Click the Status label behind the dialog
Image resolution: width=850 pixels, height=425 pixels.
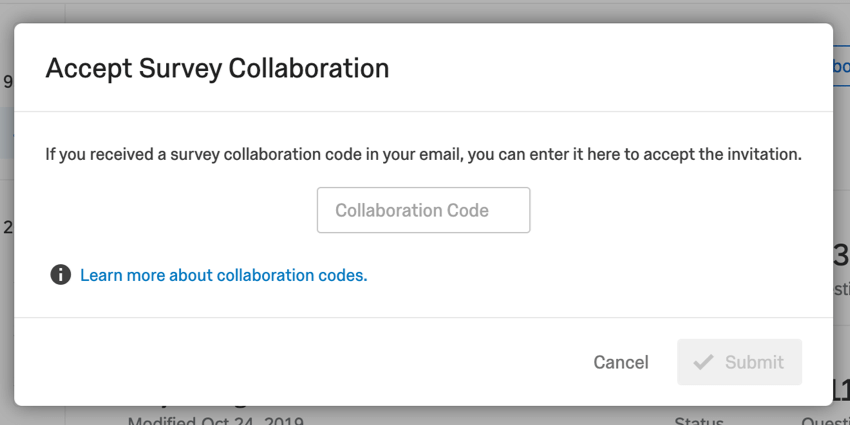[x=698, y=420]
